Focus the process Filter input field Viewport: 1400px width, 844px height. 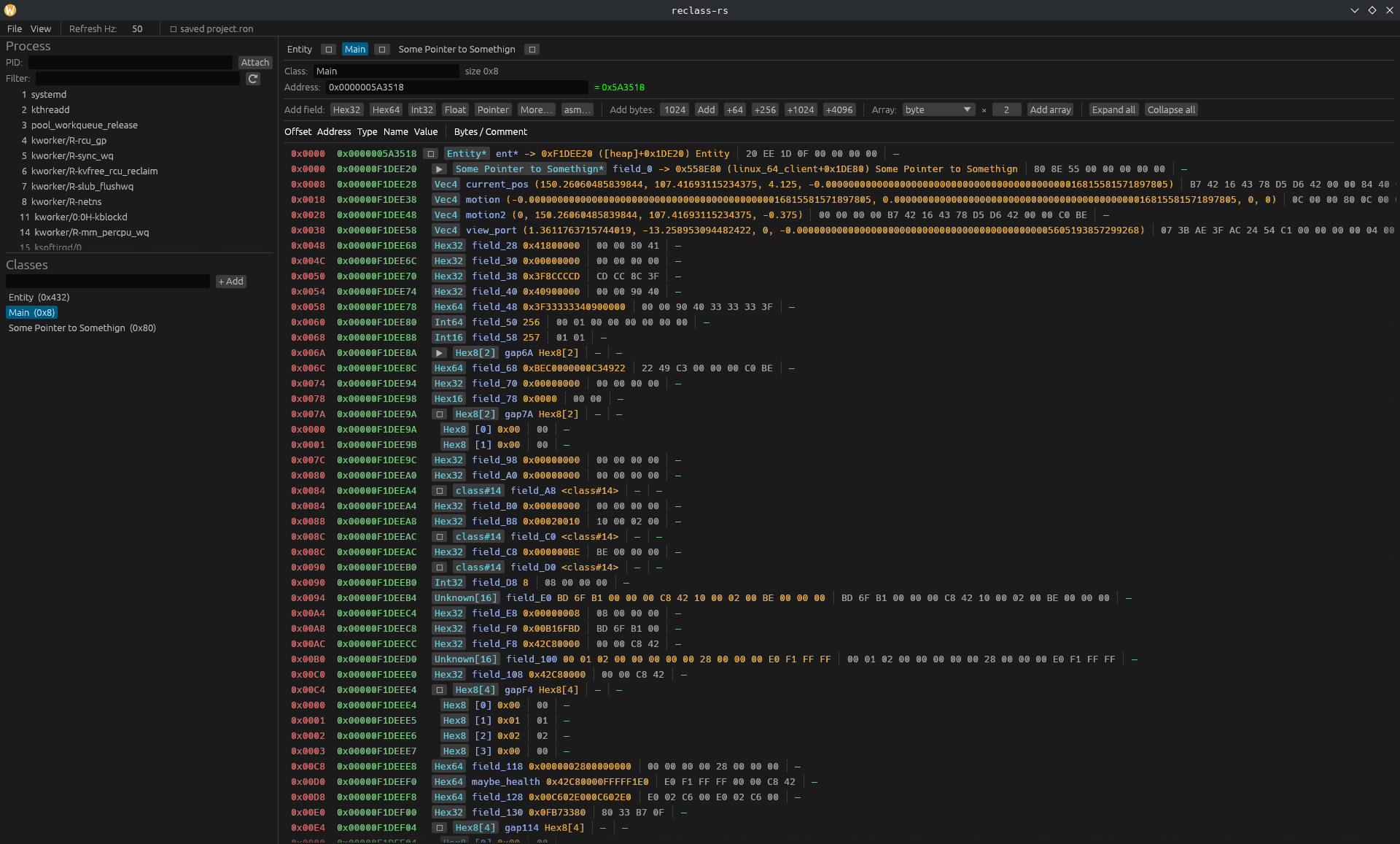[138, 79]
